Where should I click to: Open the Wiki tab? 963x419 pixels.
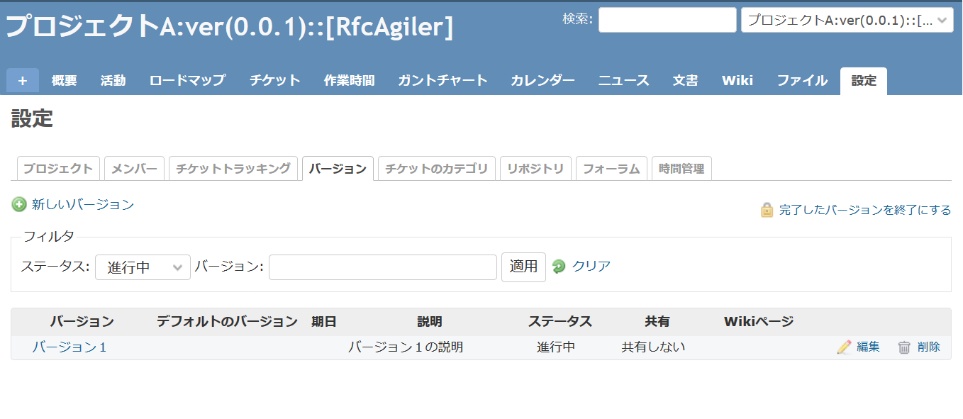[738, 80]
